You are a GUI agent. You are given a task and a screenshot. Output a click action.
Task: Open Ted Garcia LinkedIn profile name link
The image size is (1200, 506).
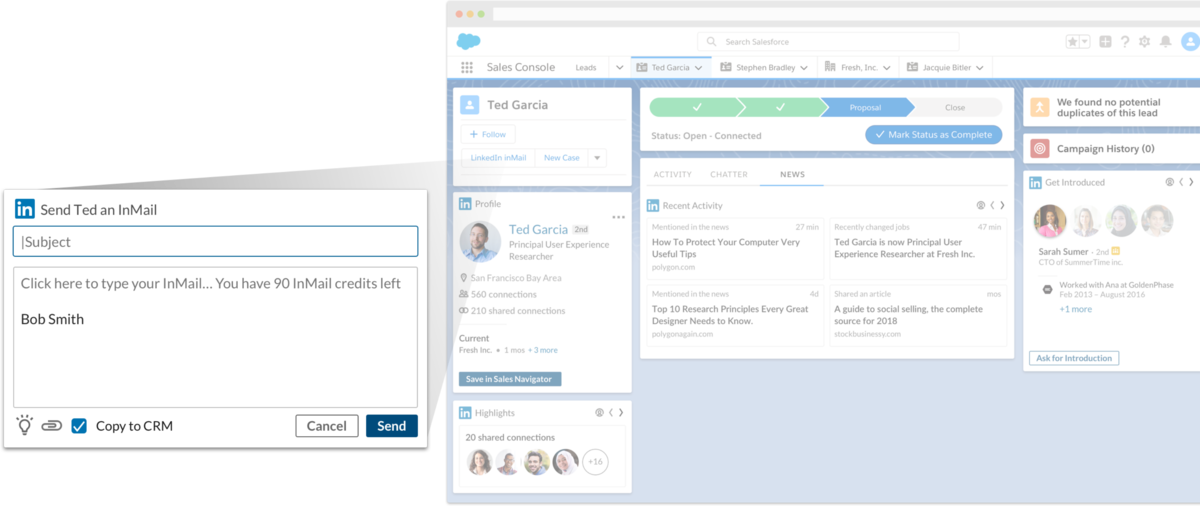pos(538,229)
